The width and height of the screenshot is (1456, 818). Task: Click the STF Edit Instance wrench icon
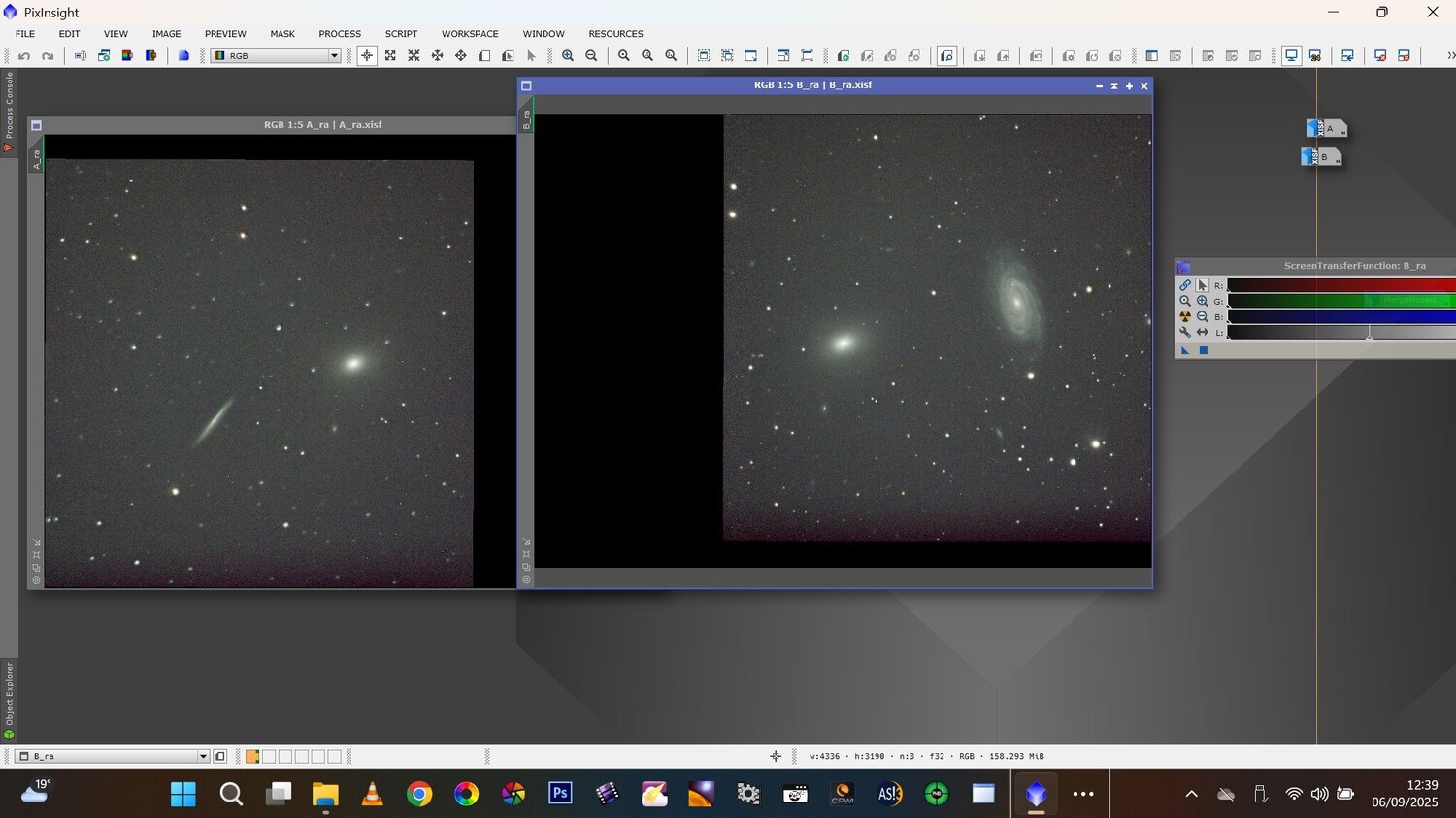point(1185,332)
